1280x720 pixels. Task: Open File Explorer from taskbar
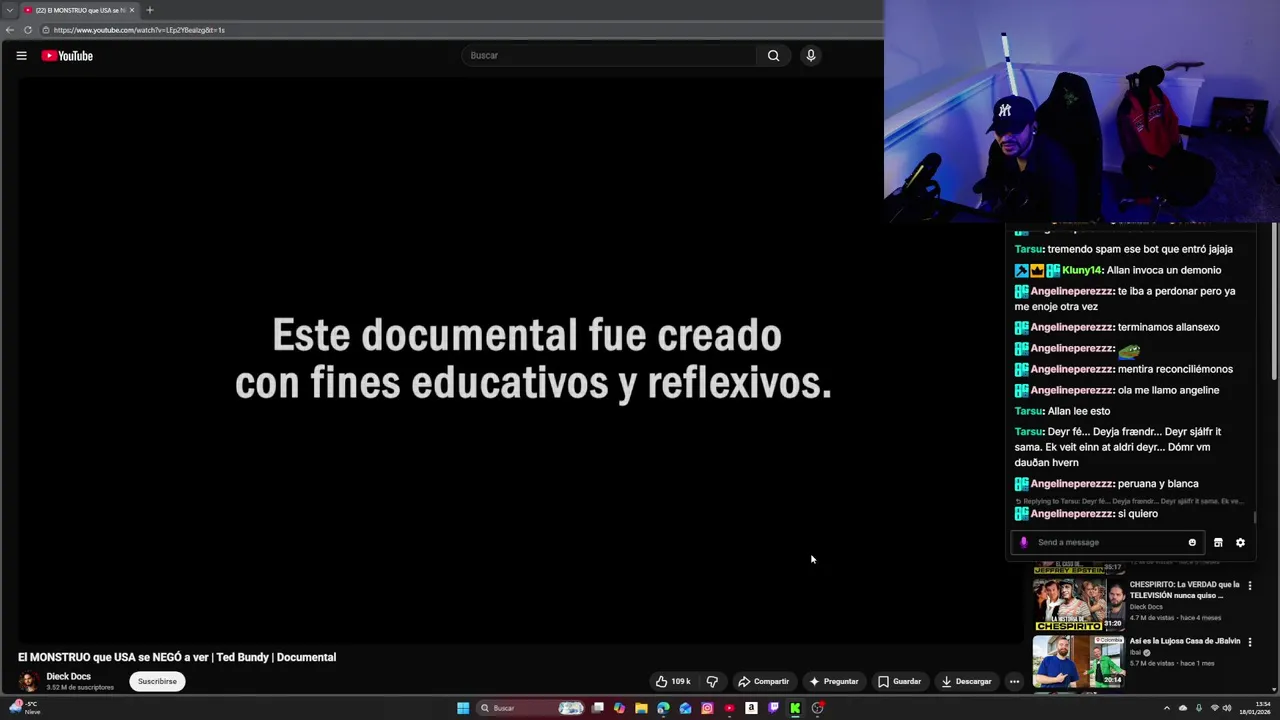(x=641, y=708)
